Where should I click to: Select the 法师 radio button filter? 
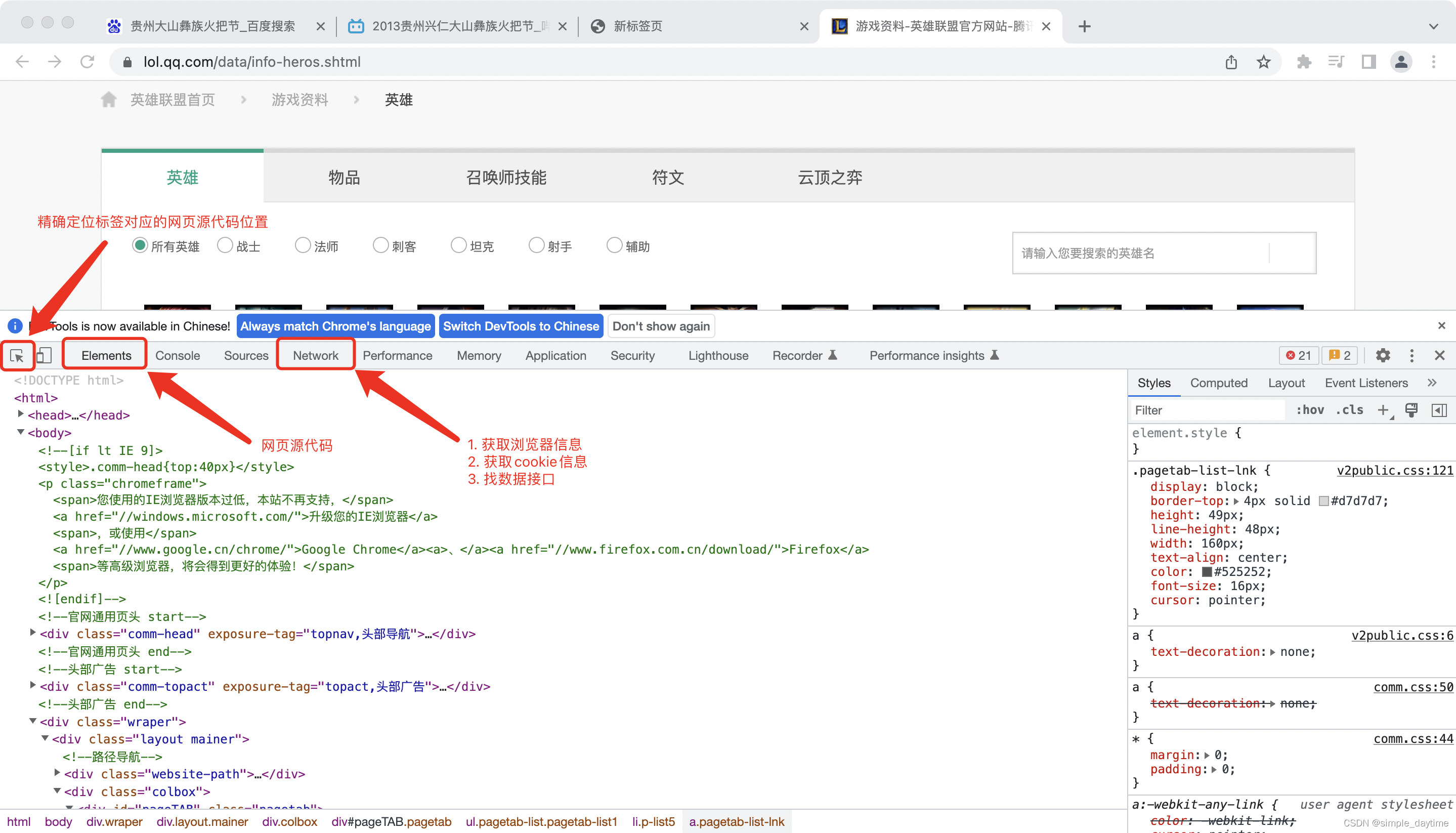(x=302, y=245)
